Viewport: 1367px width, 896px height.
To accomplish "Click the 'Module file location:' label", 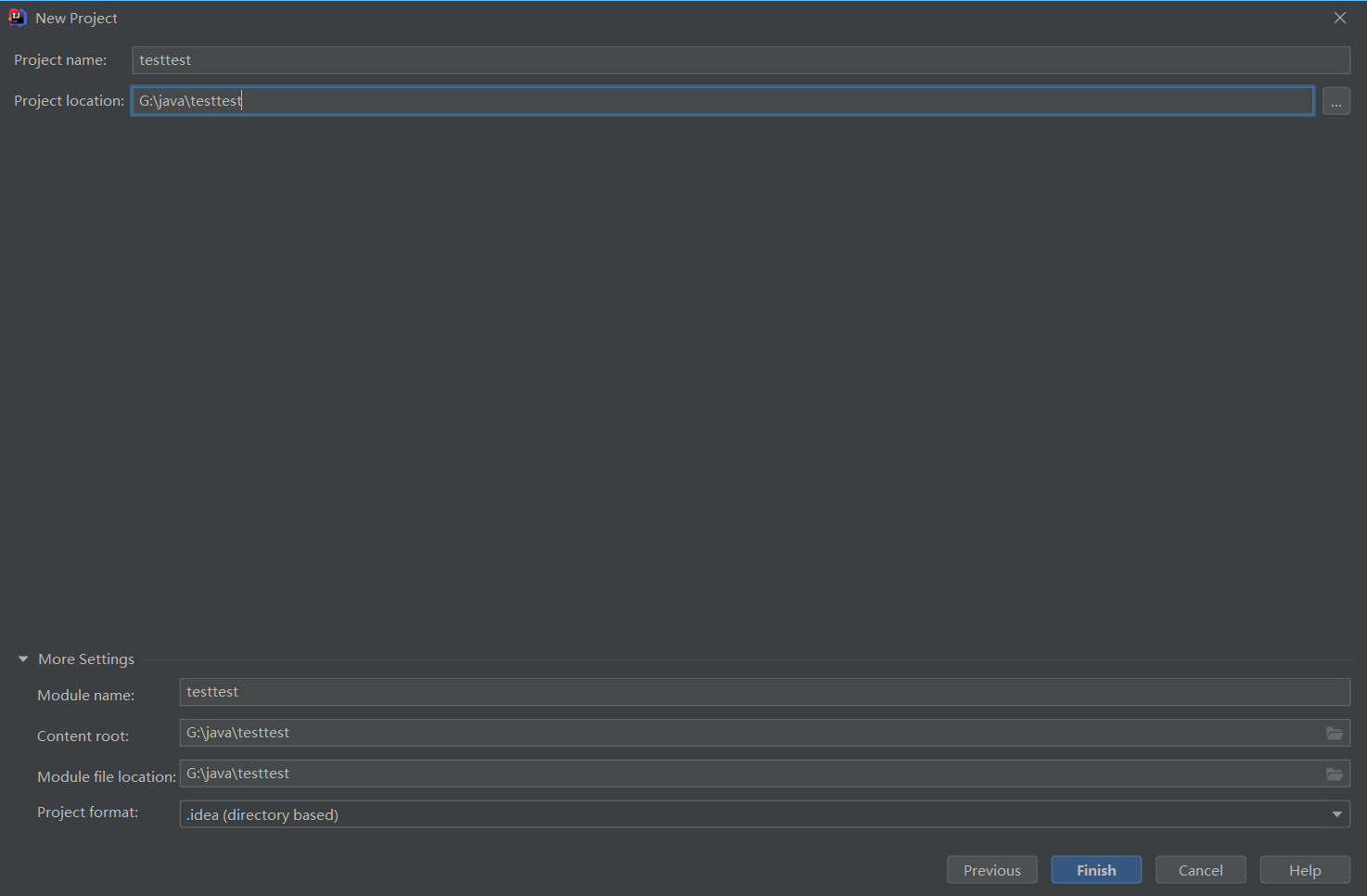I will (x=107, y=777).
